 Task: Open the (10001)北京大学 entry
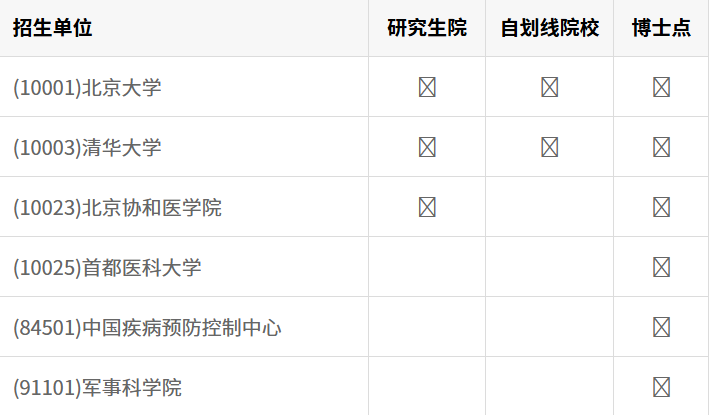click(x=87, y=87)
